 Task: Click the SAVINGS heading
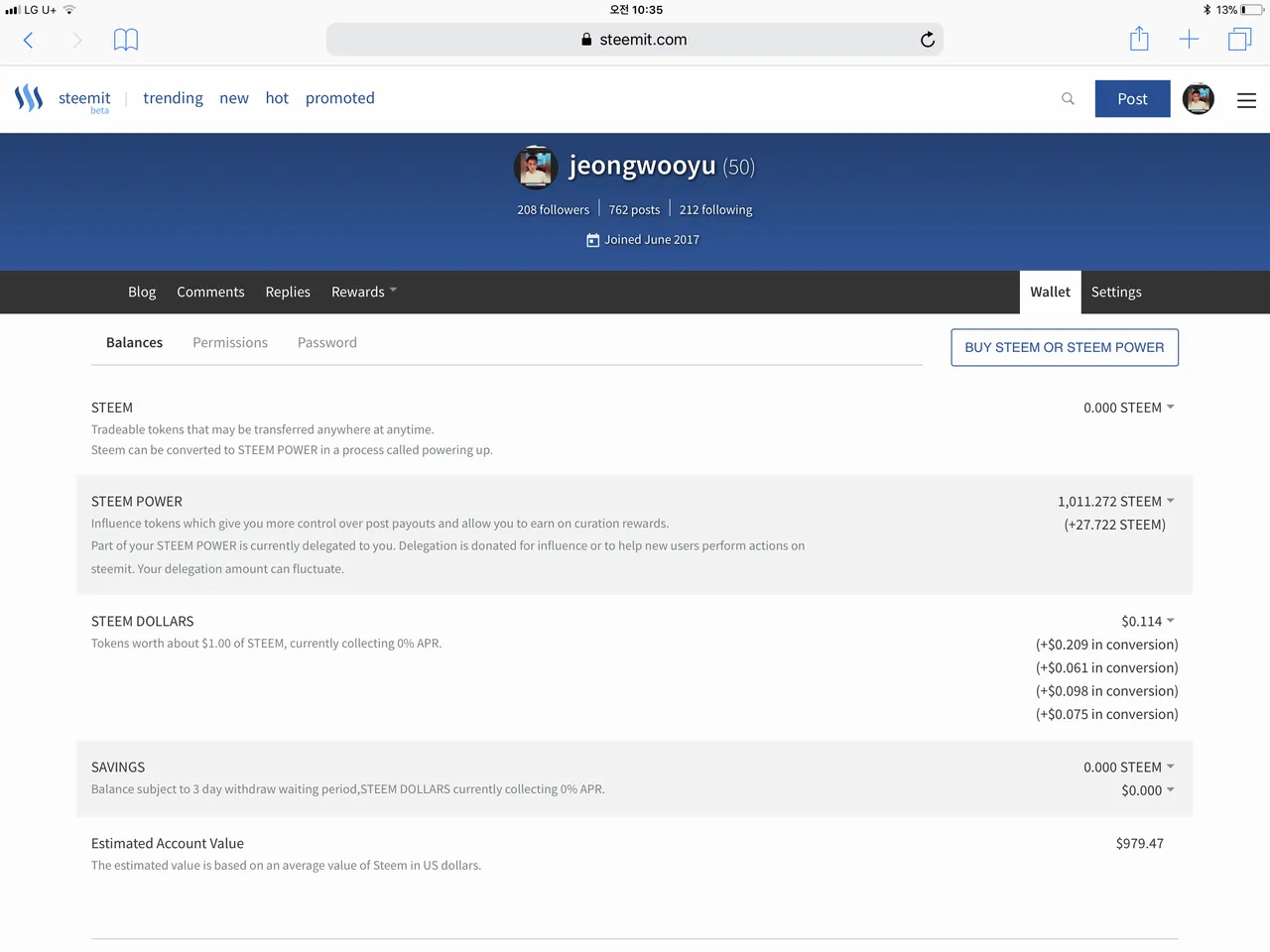click(118, 768)
